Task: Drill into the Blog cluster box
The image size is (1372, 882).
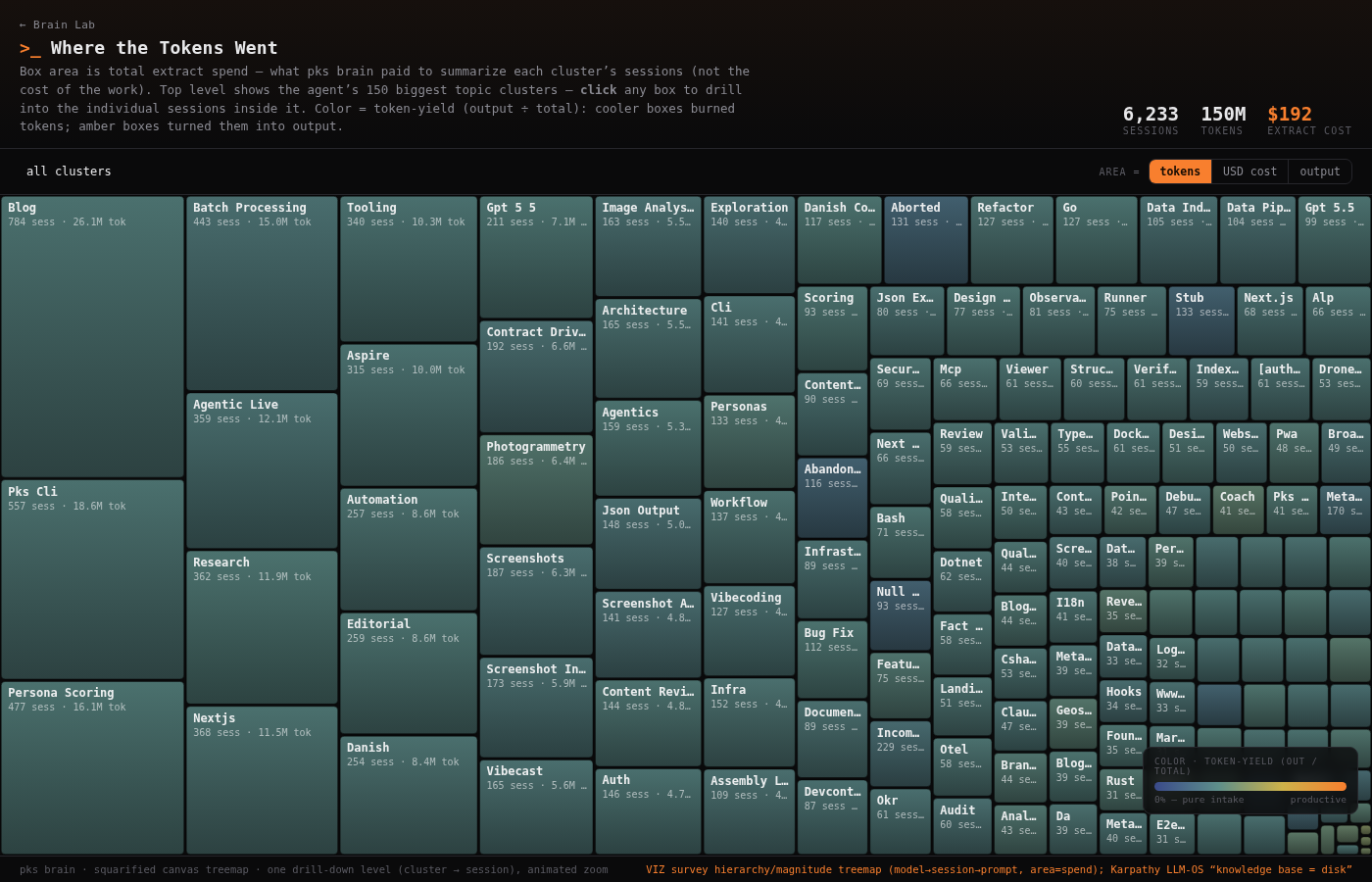Action: coord(93,337)
